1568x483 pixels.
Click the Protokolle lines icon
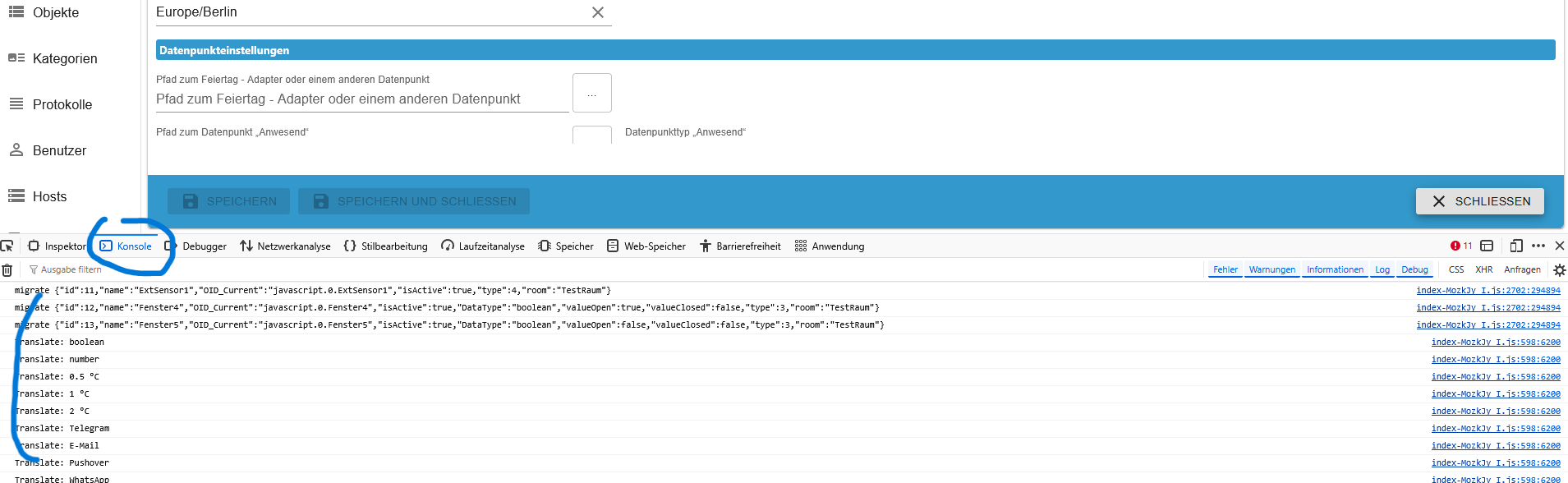coord(16,103)
